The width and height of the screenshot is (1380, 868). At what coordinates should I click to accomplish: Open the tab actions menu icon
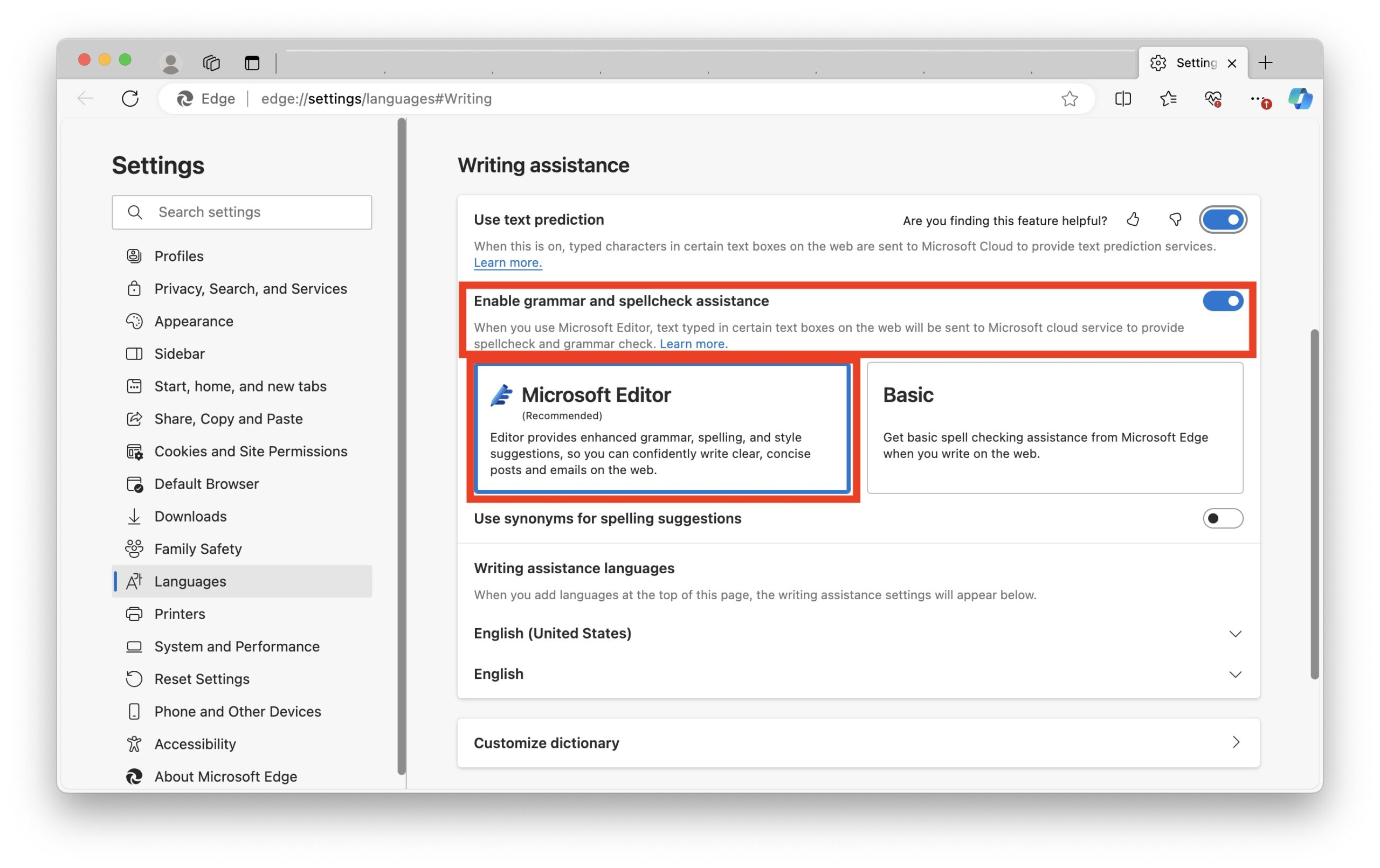(x=252, y=63)
